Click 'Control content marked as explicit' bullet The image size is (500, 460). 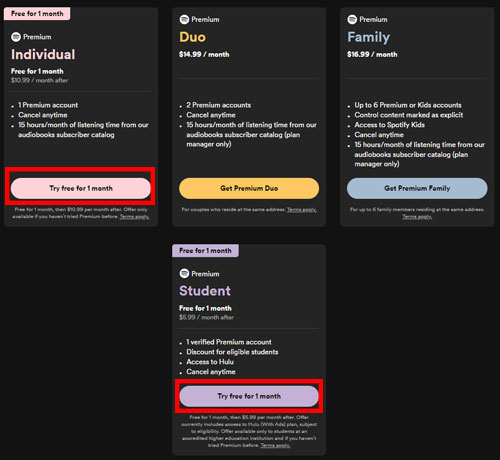point(409,115)
